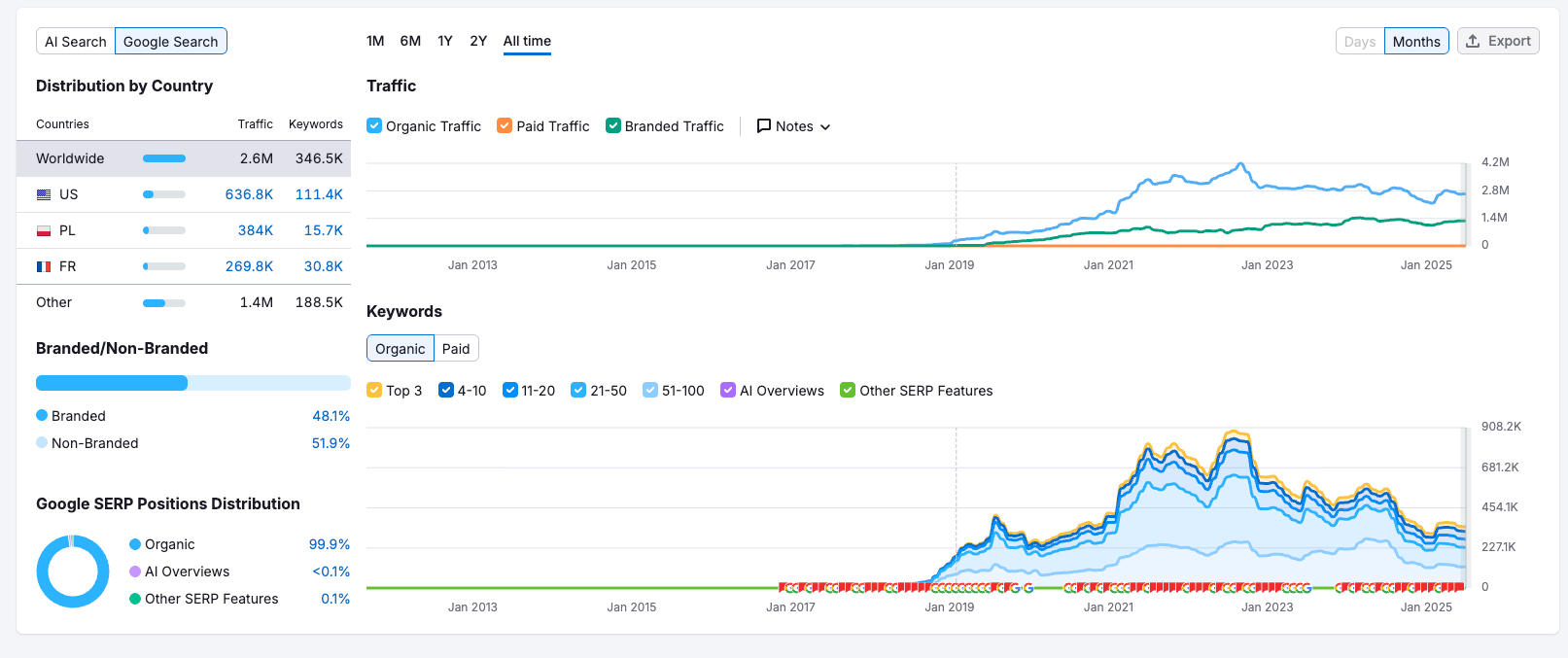Click the Poland flag icon
Screen dimensions: 1568x658
click(x=44, y=230)
